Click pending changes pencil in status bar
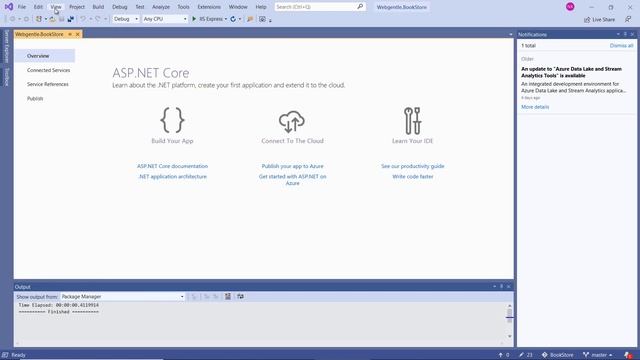The width and height of the screenshot is (640, 360). click(526, 355)
